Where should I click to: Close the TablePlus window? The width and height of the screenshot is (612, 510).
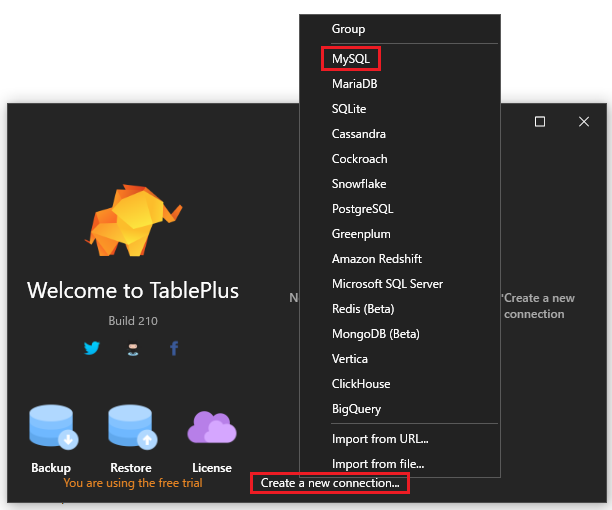[584, 122]
